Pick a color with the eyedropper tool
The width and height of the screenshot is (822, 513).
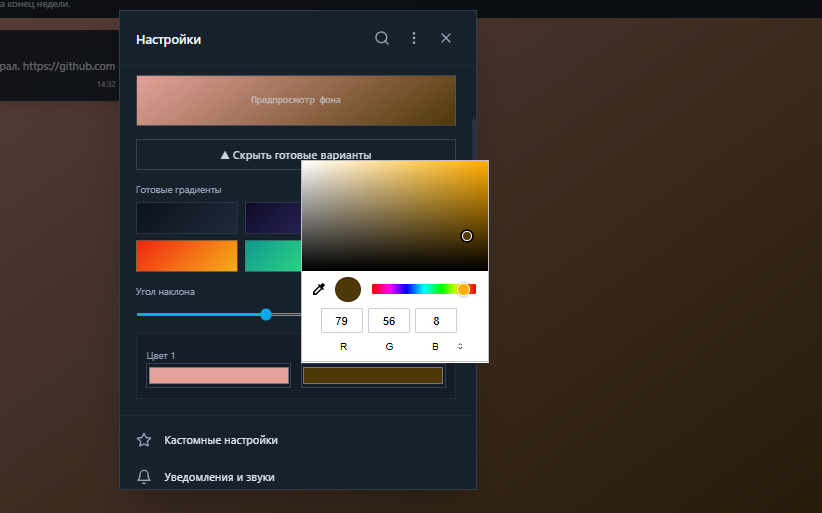tap(319, 289)
